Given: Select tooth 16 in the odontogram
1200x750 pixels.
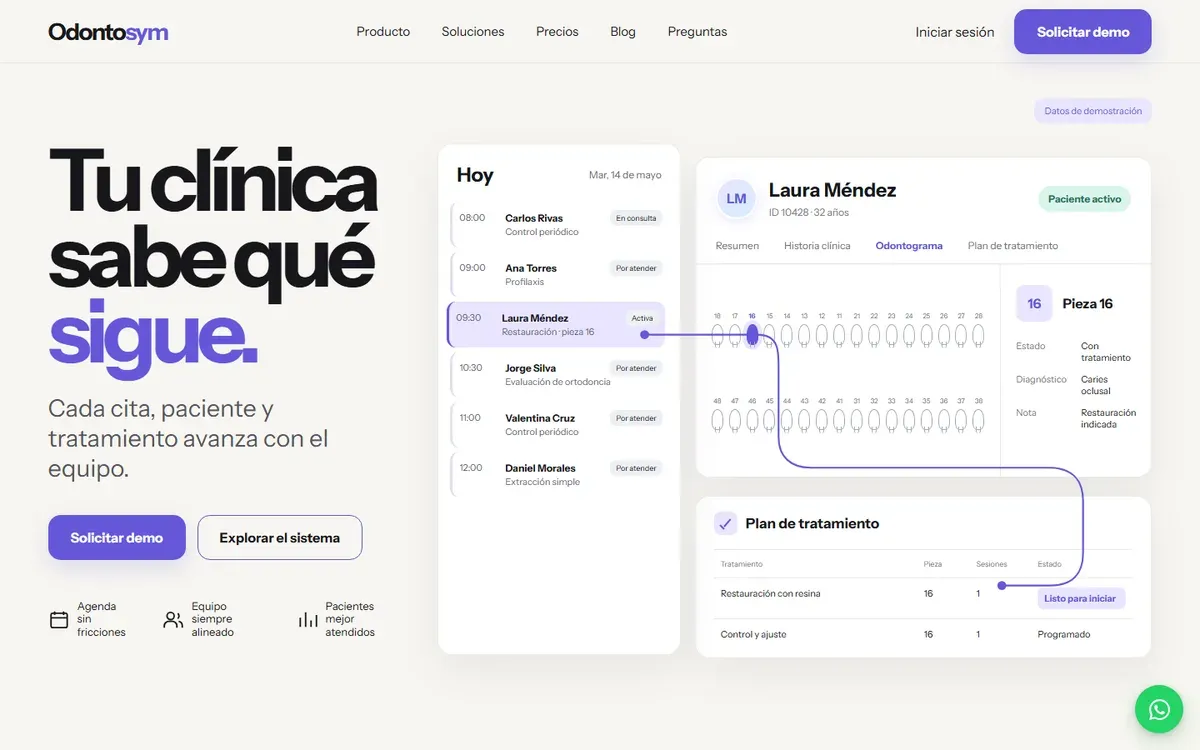Looking at the screenshot, I should (x=752, y=335).
